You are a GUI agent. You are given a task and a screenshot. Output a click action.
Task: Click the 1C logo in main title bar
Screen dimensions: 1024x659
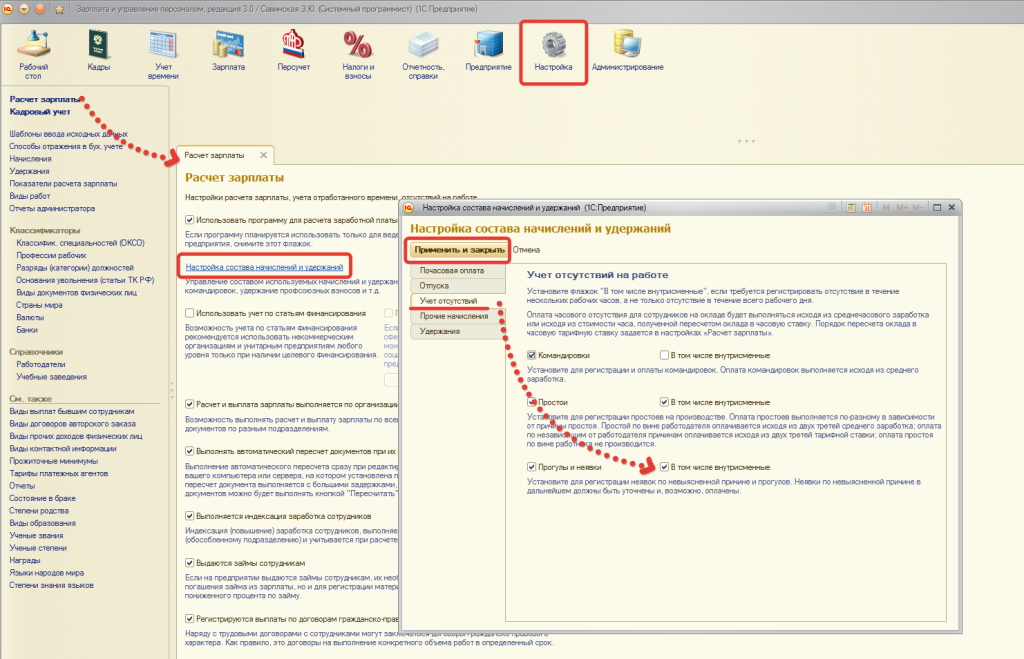8,9
